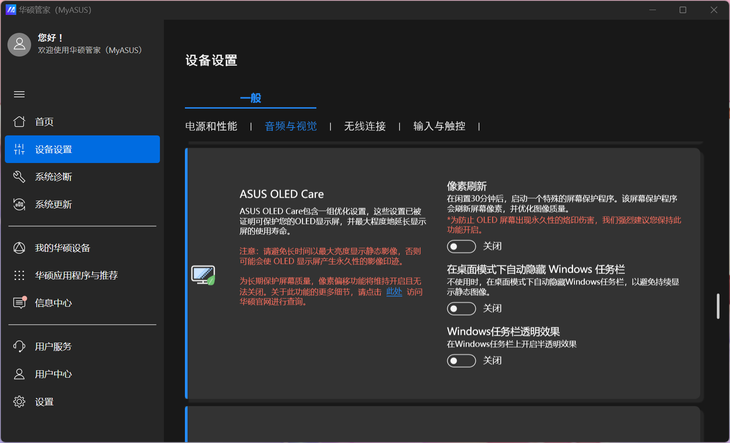730x443 pixels.
Task: Open 首页 in the sidebar
Action: tap(82, 122)
